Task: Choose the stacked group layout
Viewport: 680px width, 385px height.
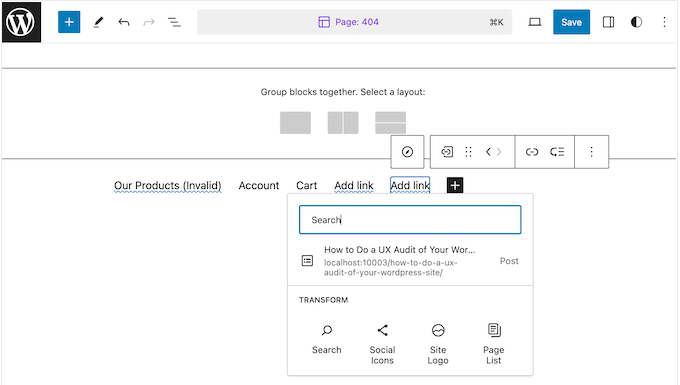Action: click(x=390, y=123)
